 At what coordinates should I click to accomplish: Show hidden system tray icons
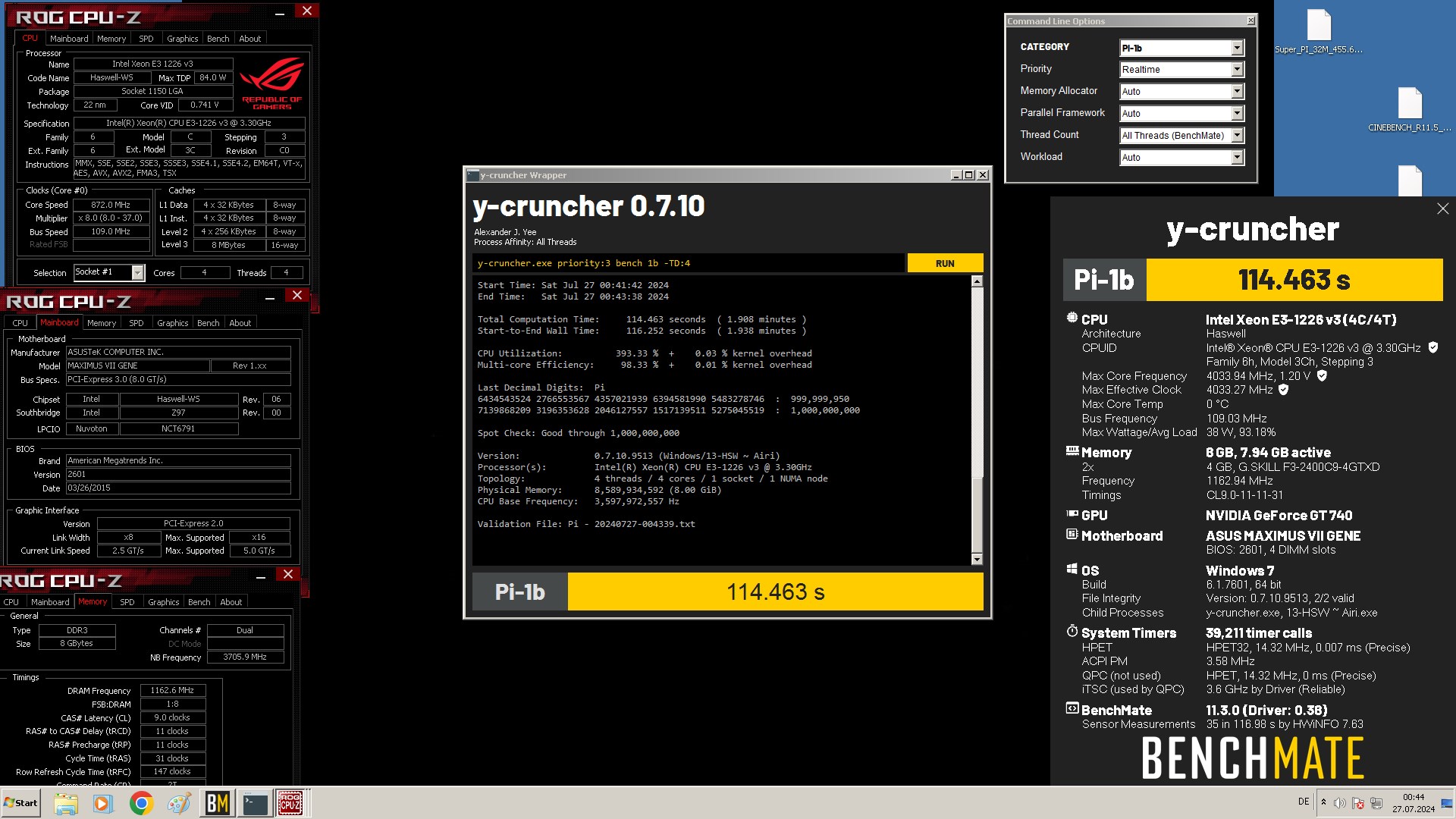coord(1323,802)
